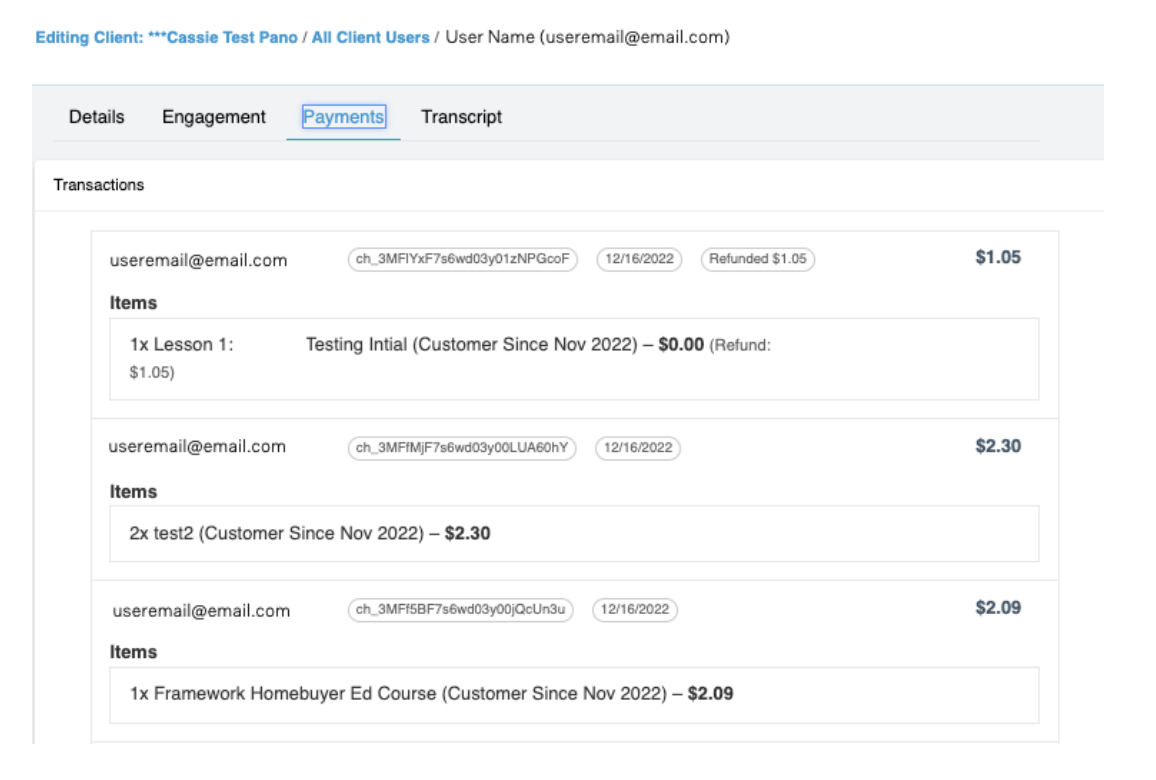Click the date badge in the $1.05 transaction

tap(639, 259)
